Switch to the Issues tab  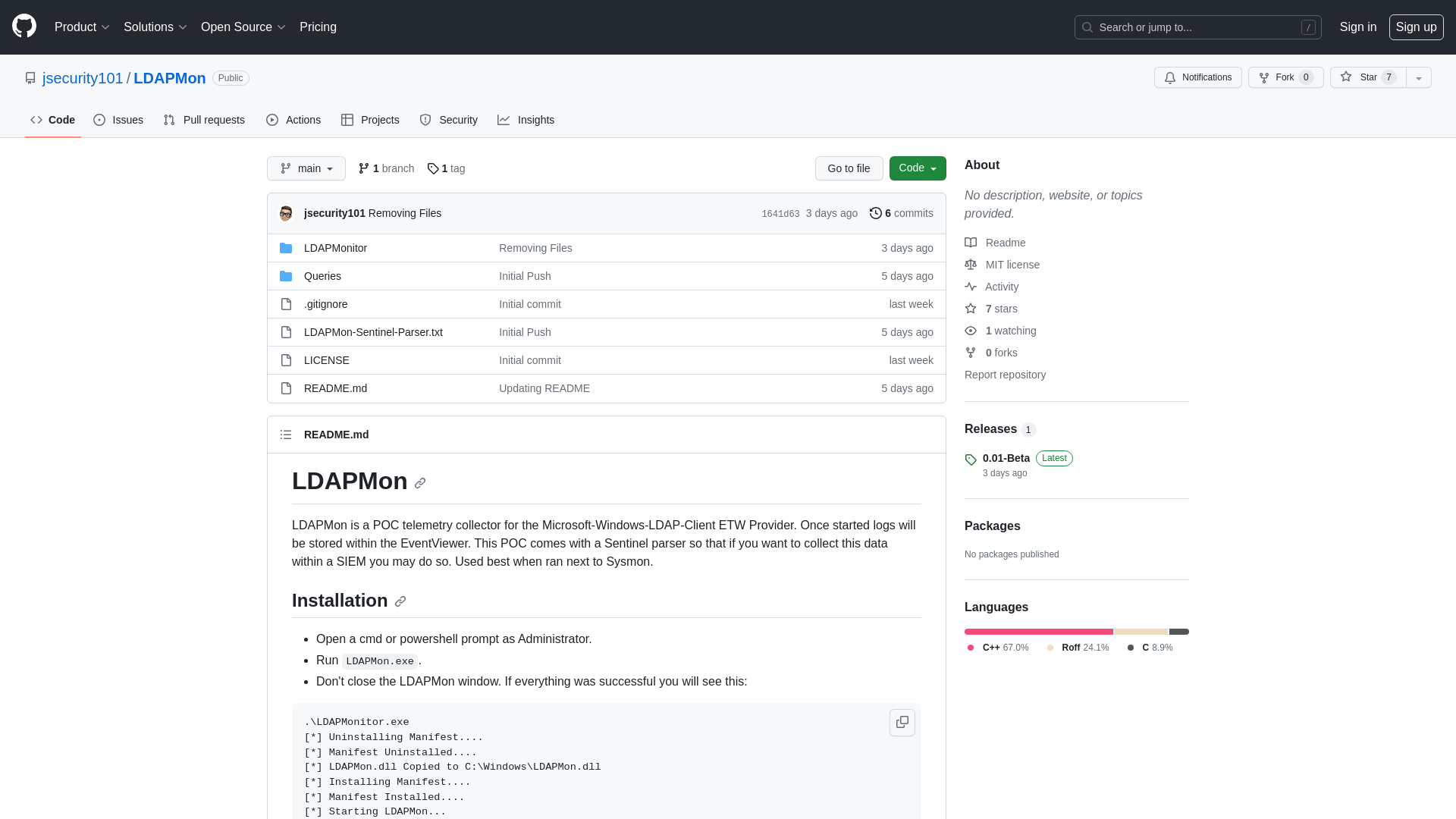pos(118,120)
